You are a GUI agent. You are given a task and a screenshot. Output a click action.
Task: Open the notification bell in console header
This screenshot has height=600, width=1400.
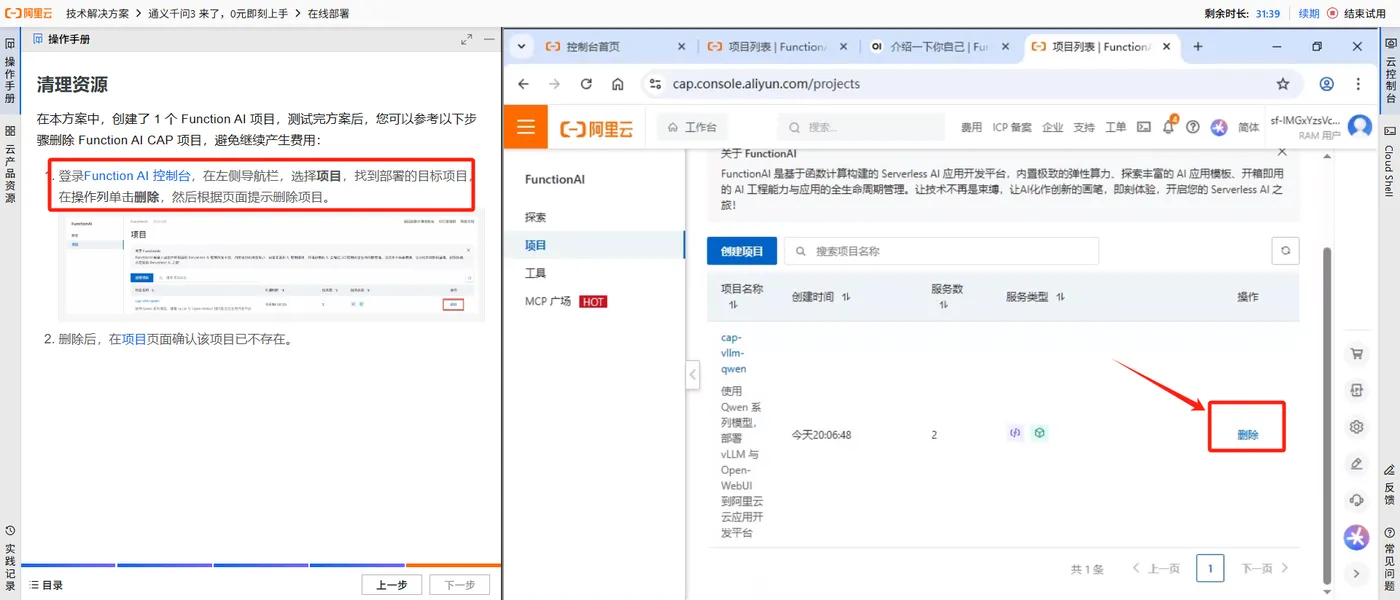[x=1168, y=127]
